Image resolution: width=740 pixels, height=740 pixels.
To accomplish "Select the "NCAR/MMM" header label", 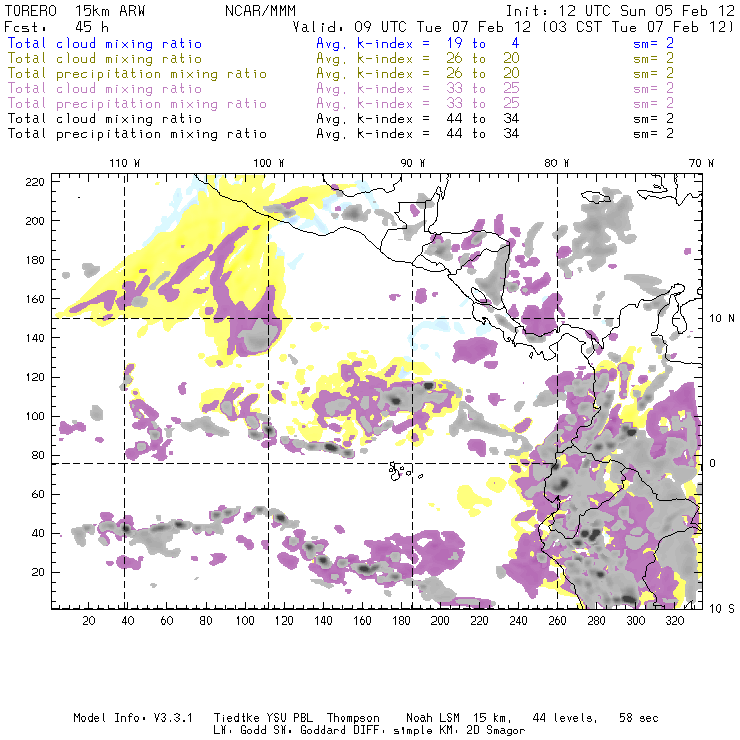I will 260,11.
